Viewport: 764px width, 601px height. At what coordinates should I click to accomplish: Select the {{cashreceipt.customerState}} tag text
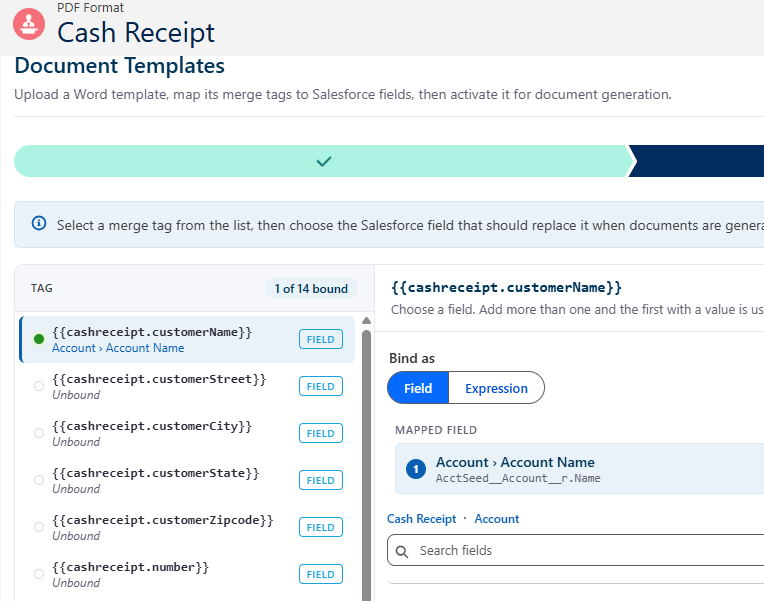pos(156,473)
